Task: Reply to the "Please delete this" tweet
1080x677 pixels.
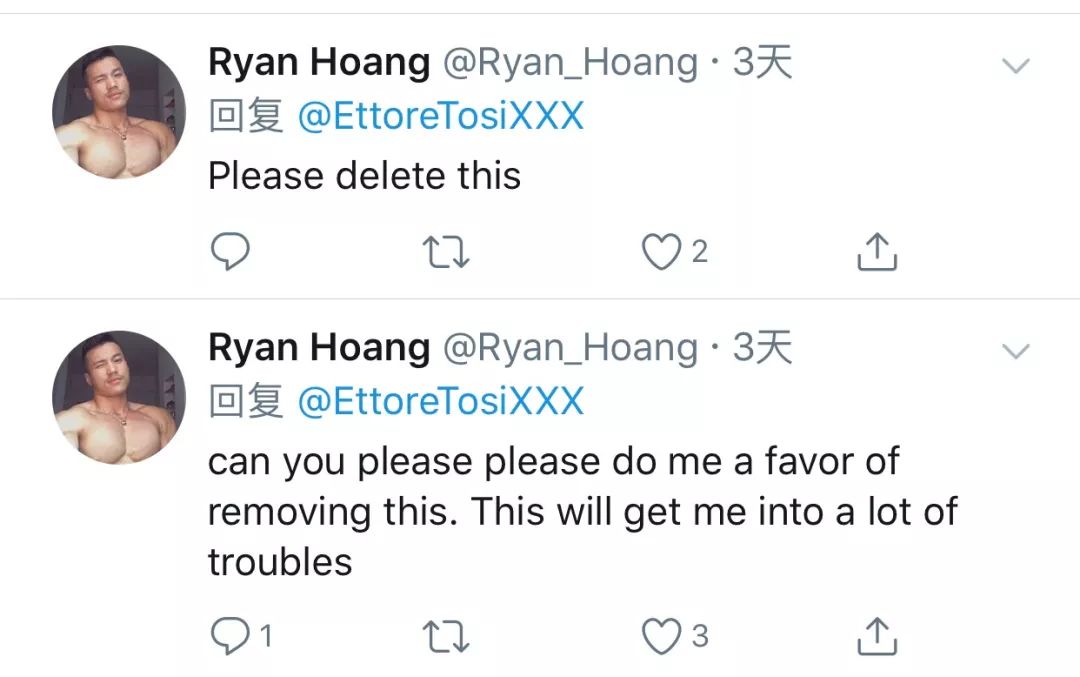Action: [230, 252]
